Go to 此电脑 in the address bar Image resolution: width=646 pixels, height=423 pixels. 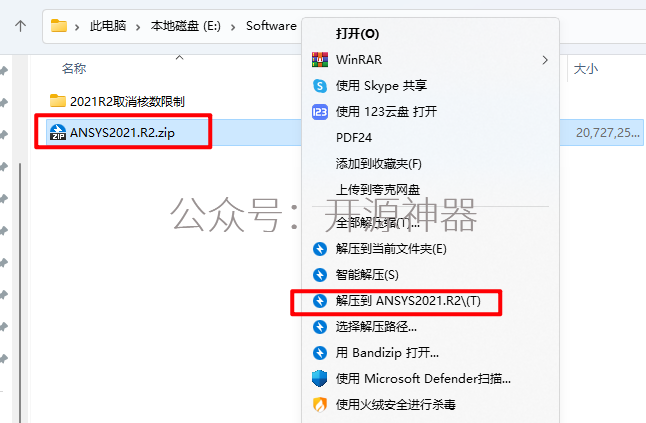click(108, 26)
